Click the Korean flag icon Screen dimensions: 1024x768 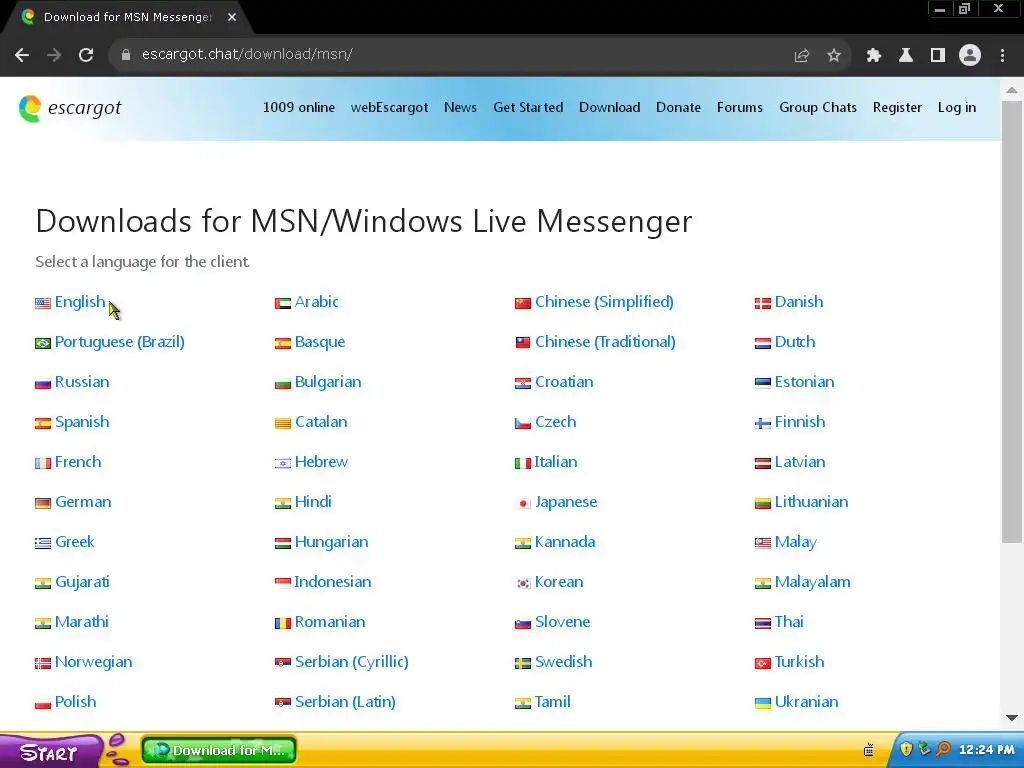click(523, 583)
